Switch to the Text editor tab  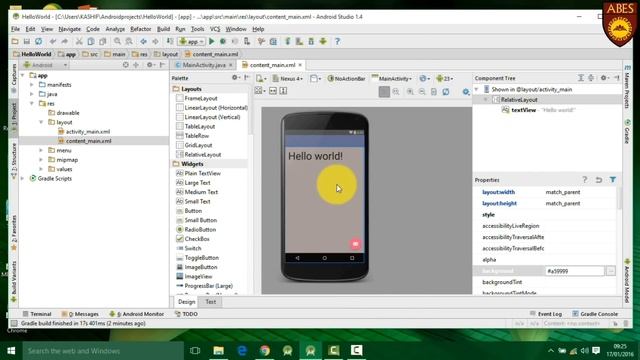point(210,302)
